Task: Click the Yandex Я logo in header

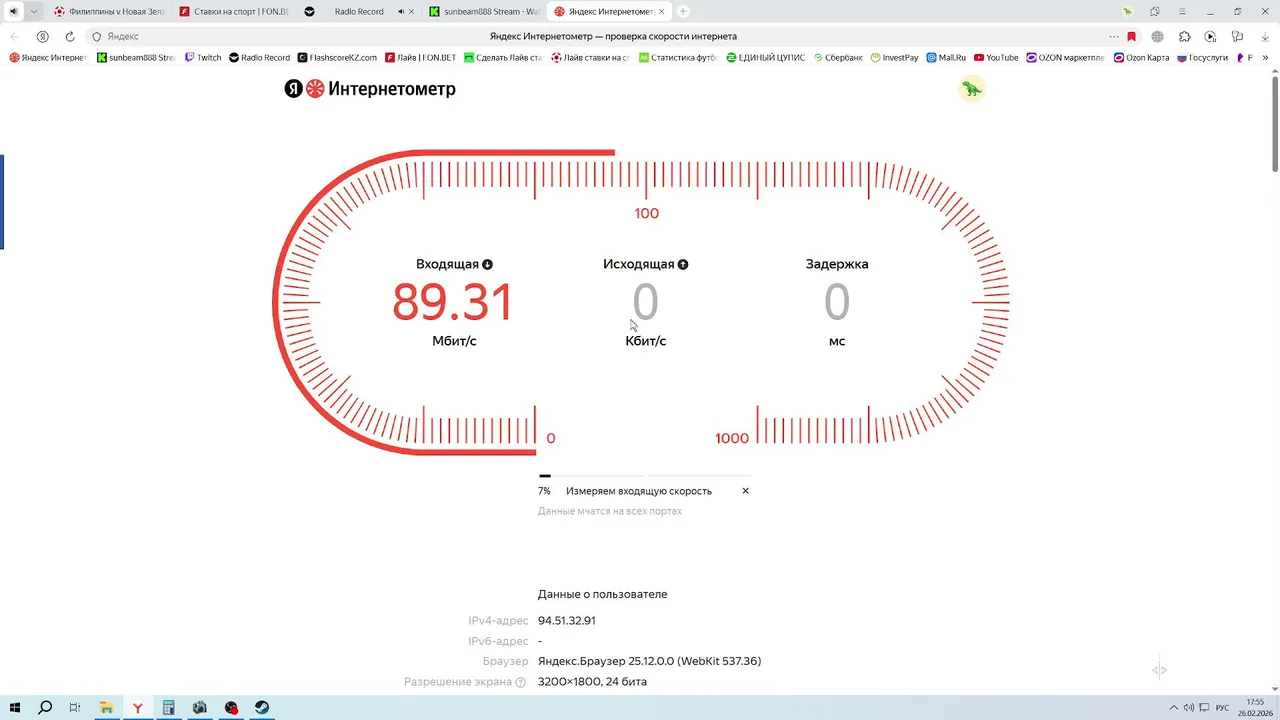Action: (293, 89)
